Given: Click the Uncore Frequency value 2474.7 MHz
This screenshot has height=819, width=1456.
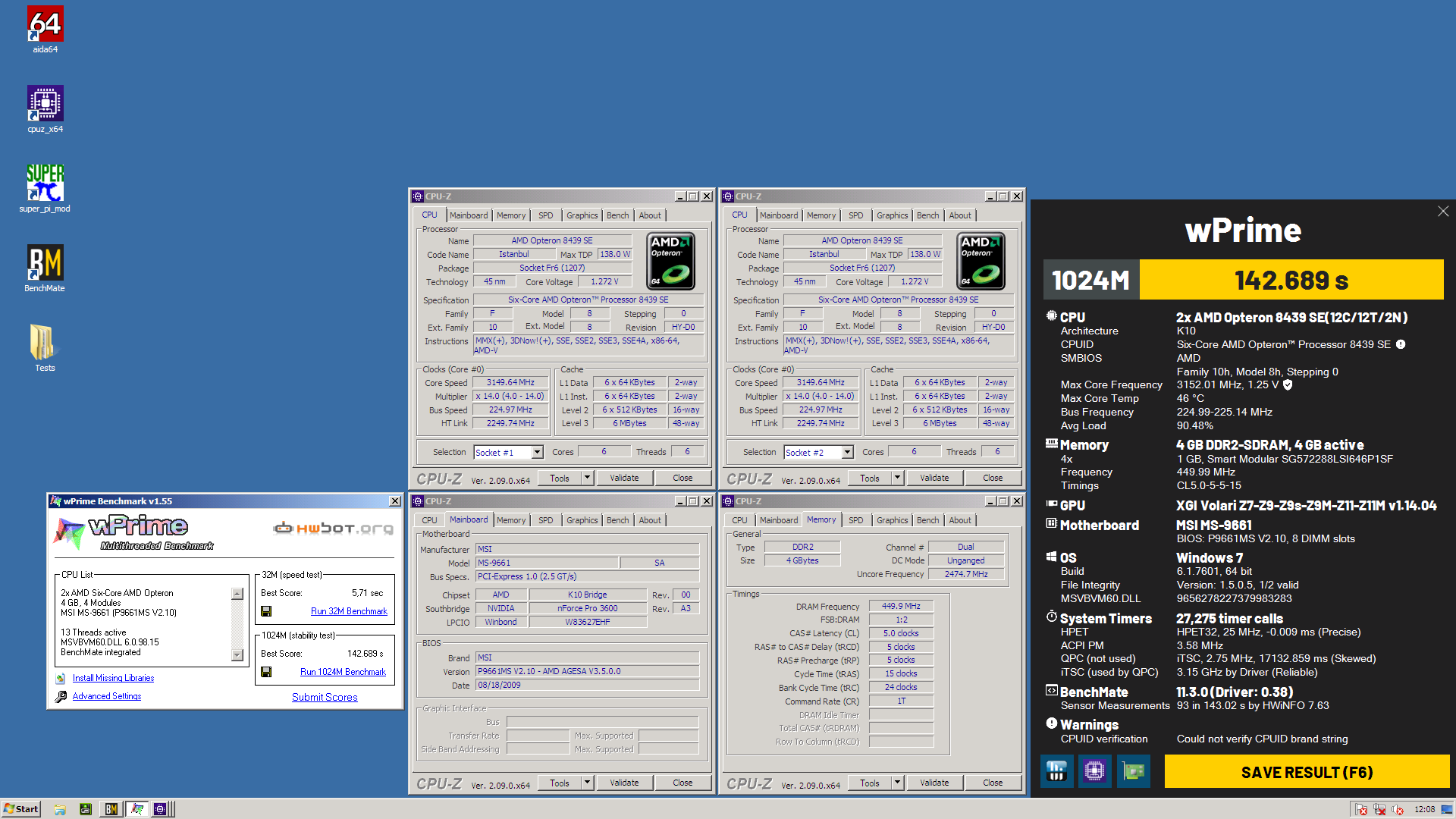Looking at the screenshot, I should pyautogui.click(x=966, y=575).
